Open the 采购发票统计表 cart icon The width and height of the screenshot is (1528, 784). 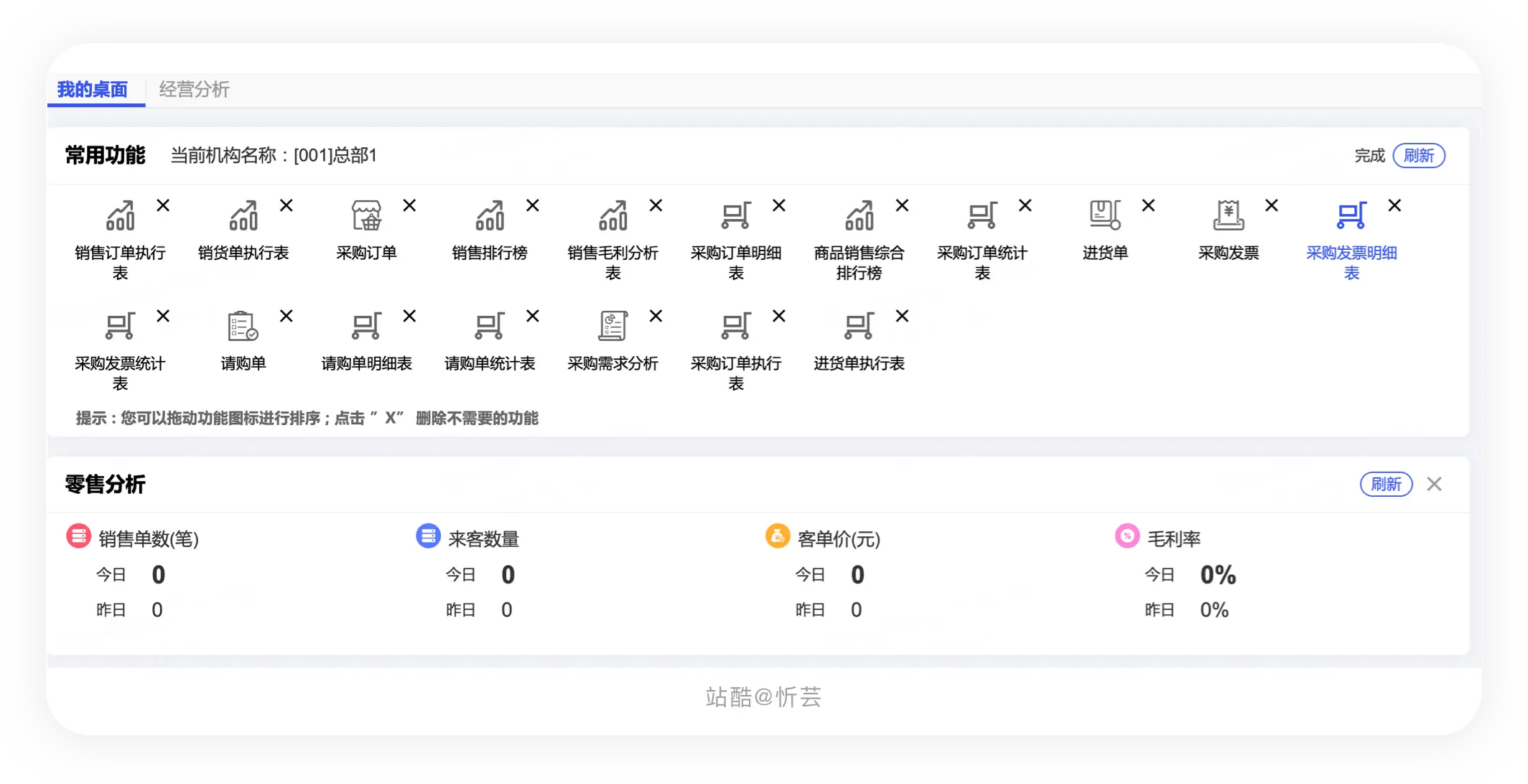pos(120,326)
